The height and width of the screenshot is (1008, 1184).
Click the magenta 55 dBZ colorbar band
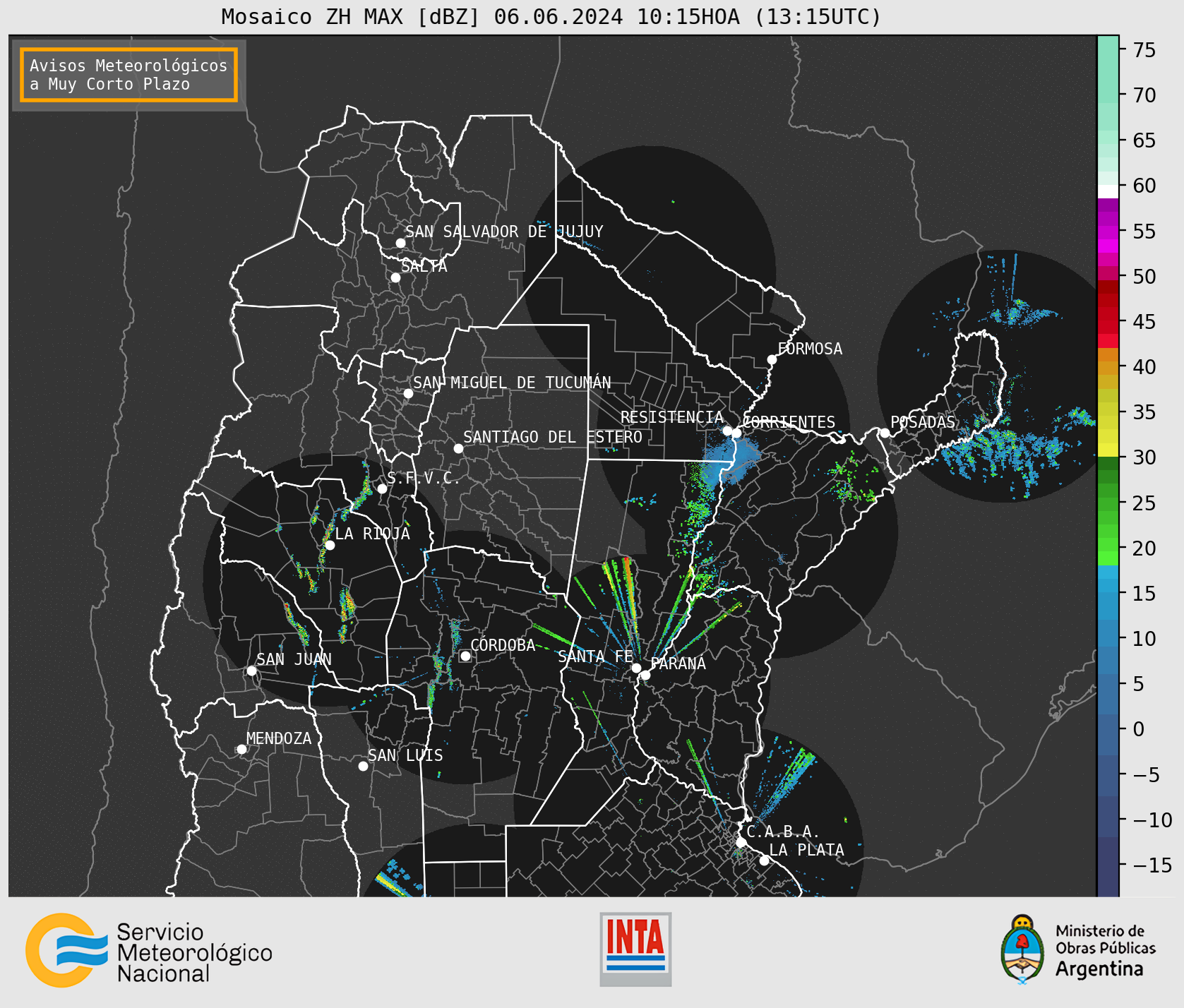point(1108,232)
